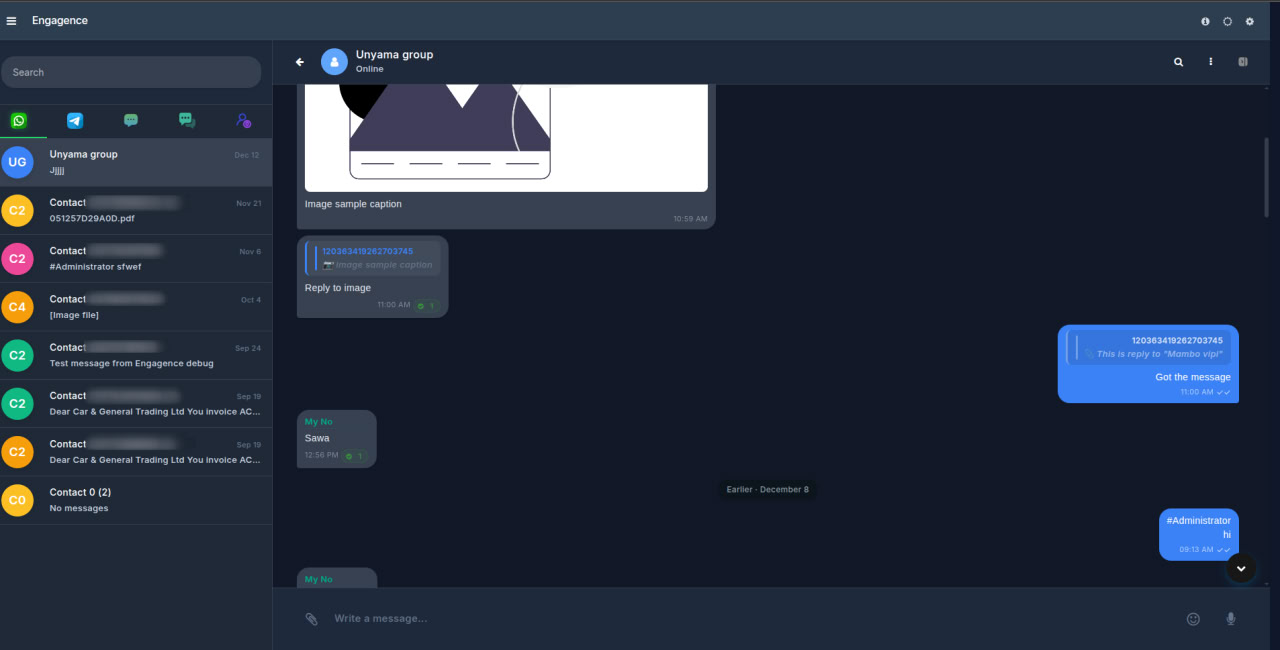Open the conversation options kebab menu
1280x650 pixels.
point(1210,61)
